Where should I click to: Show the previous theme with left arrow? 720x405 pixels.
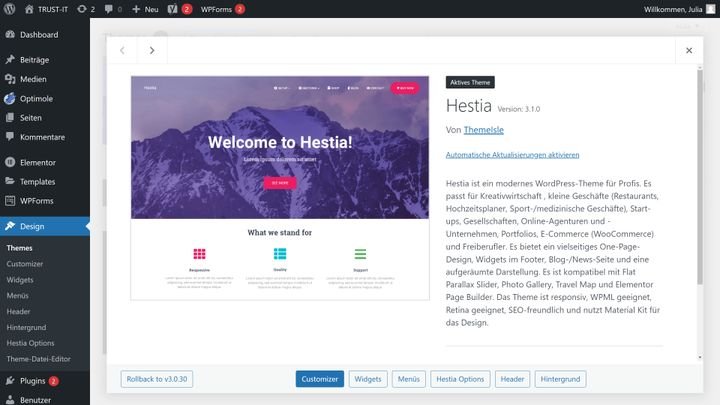pyautogui.click(x=122, y=51)
